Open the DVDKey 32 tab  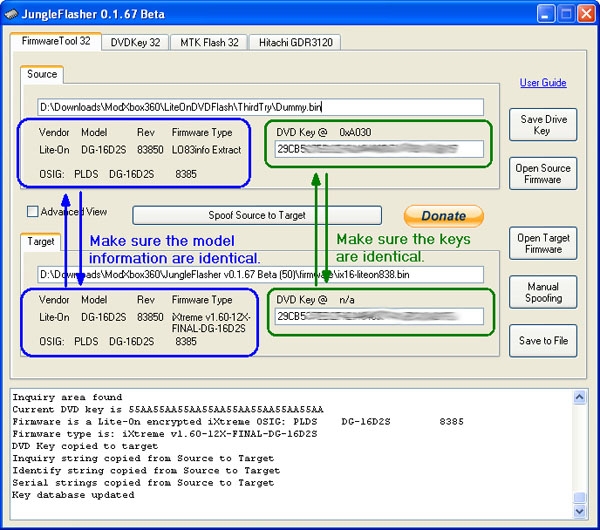pos(135,42)
